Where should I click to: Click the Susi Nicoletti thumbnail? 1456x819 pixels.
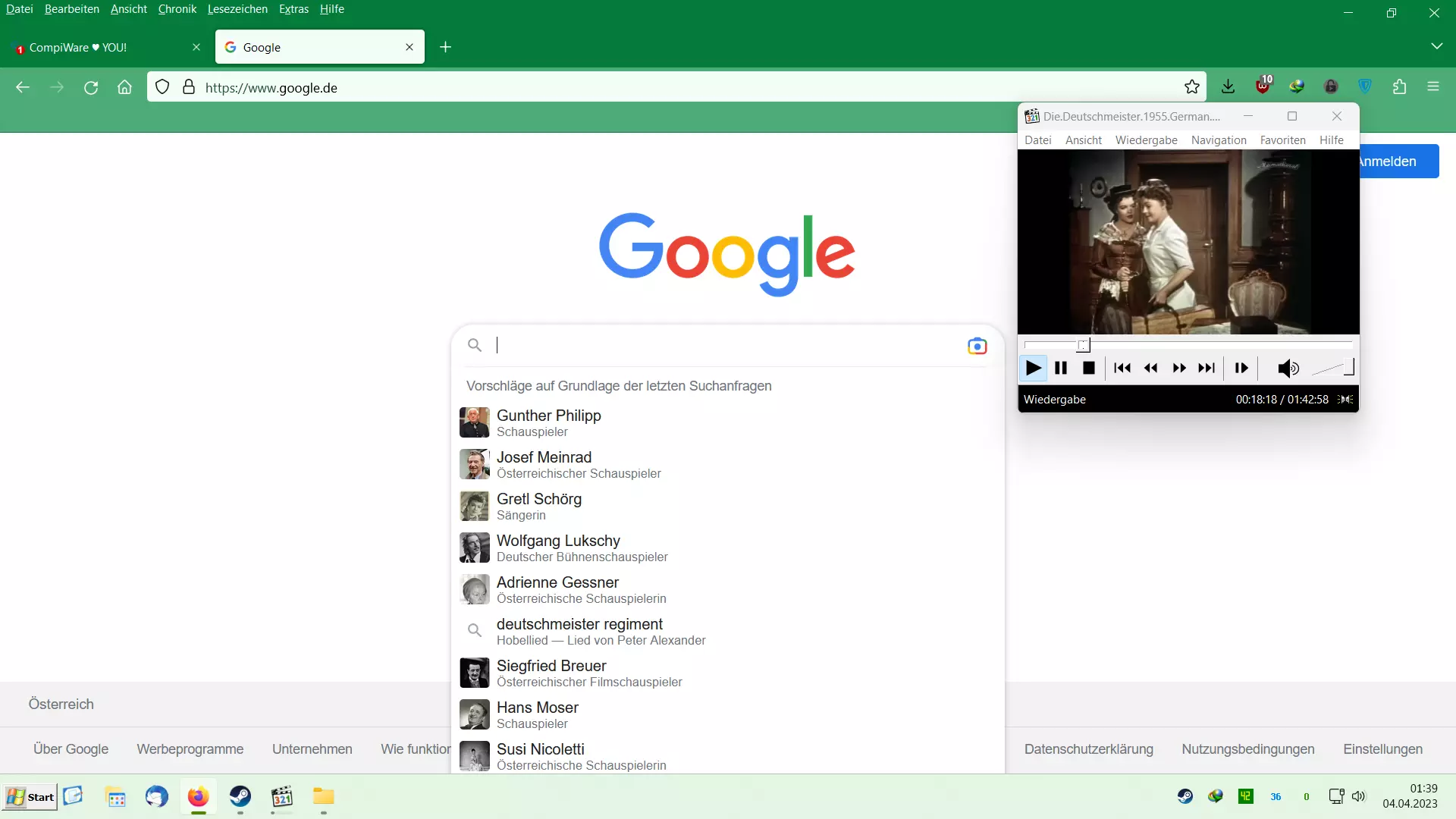point(475,756)
